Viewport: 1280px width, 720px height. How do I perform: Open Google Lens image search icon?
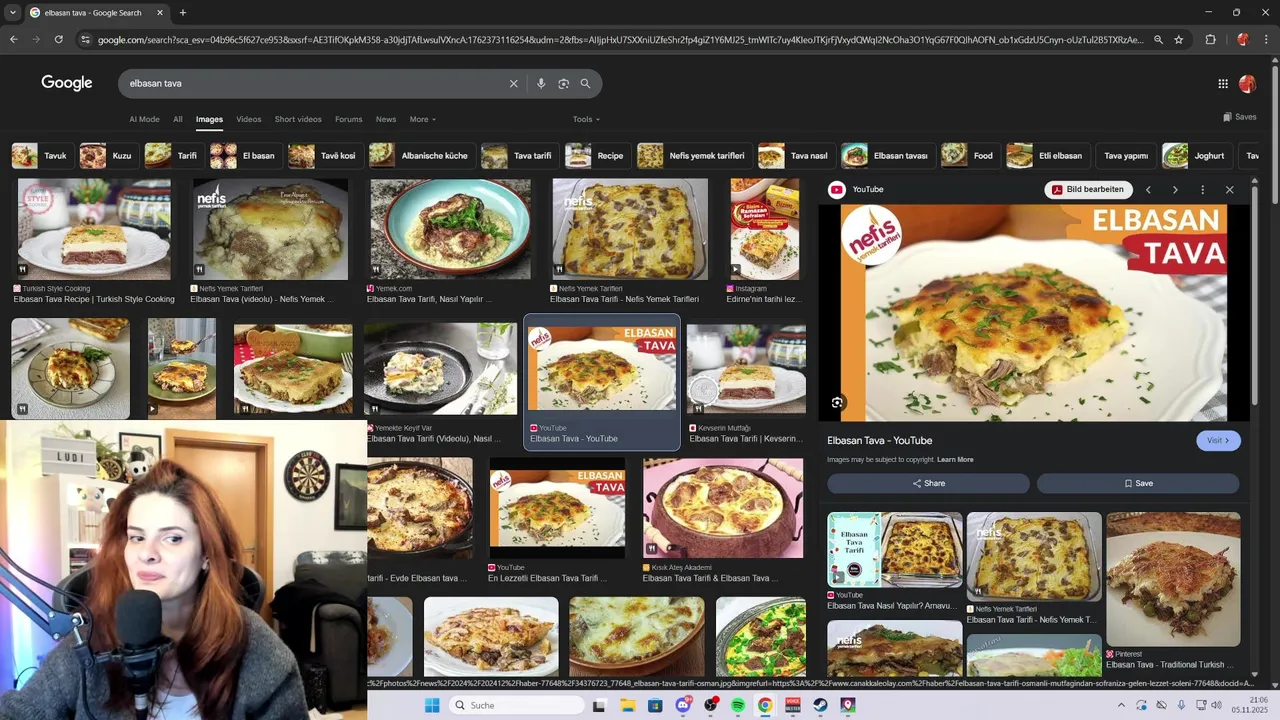pos(563,84)
